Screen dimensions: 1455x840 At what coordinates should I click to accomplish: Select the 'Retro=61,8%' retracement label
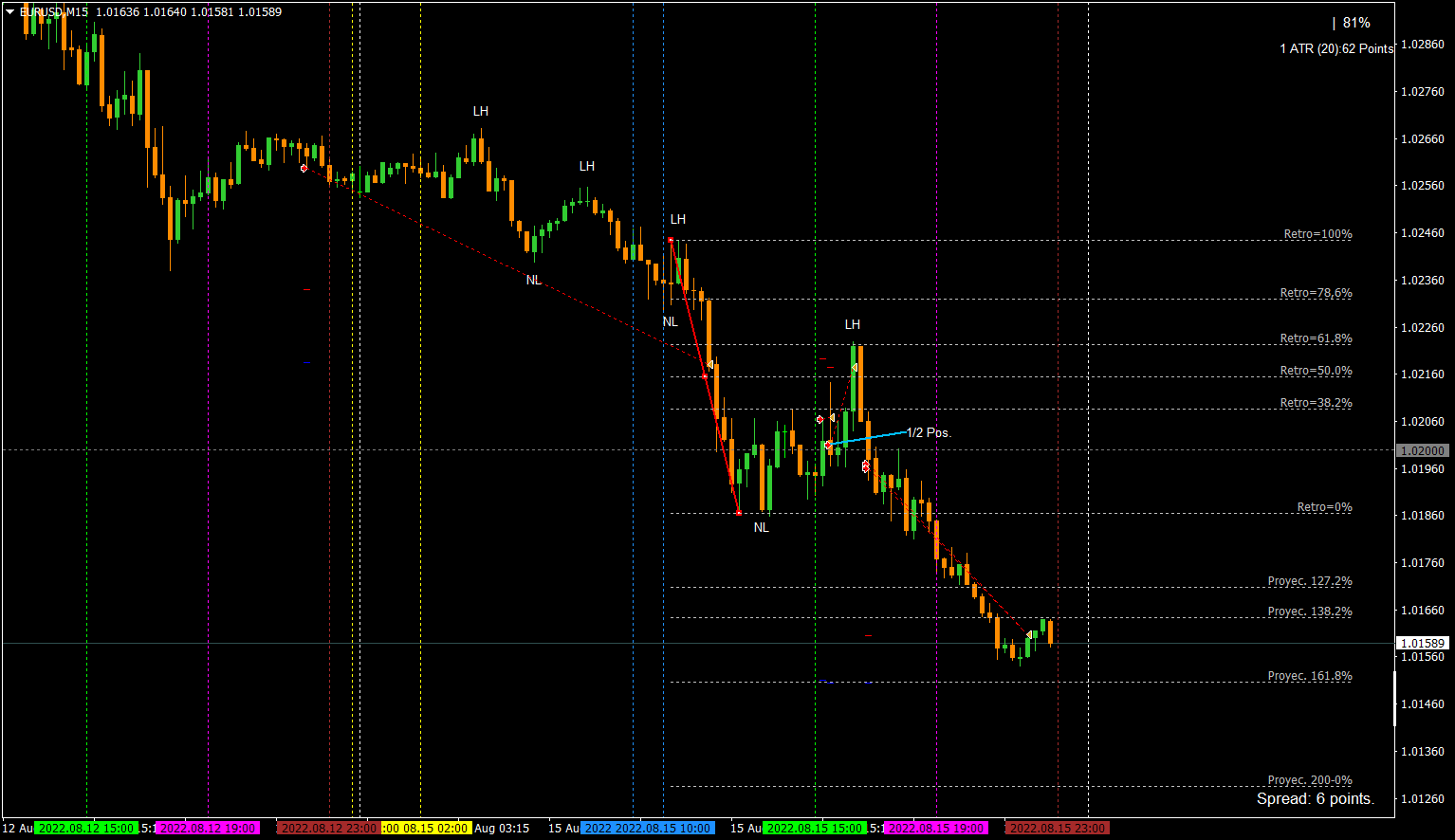click(x=1316, y=338)
